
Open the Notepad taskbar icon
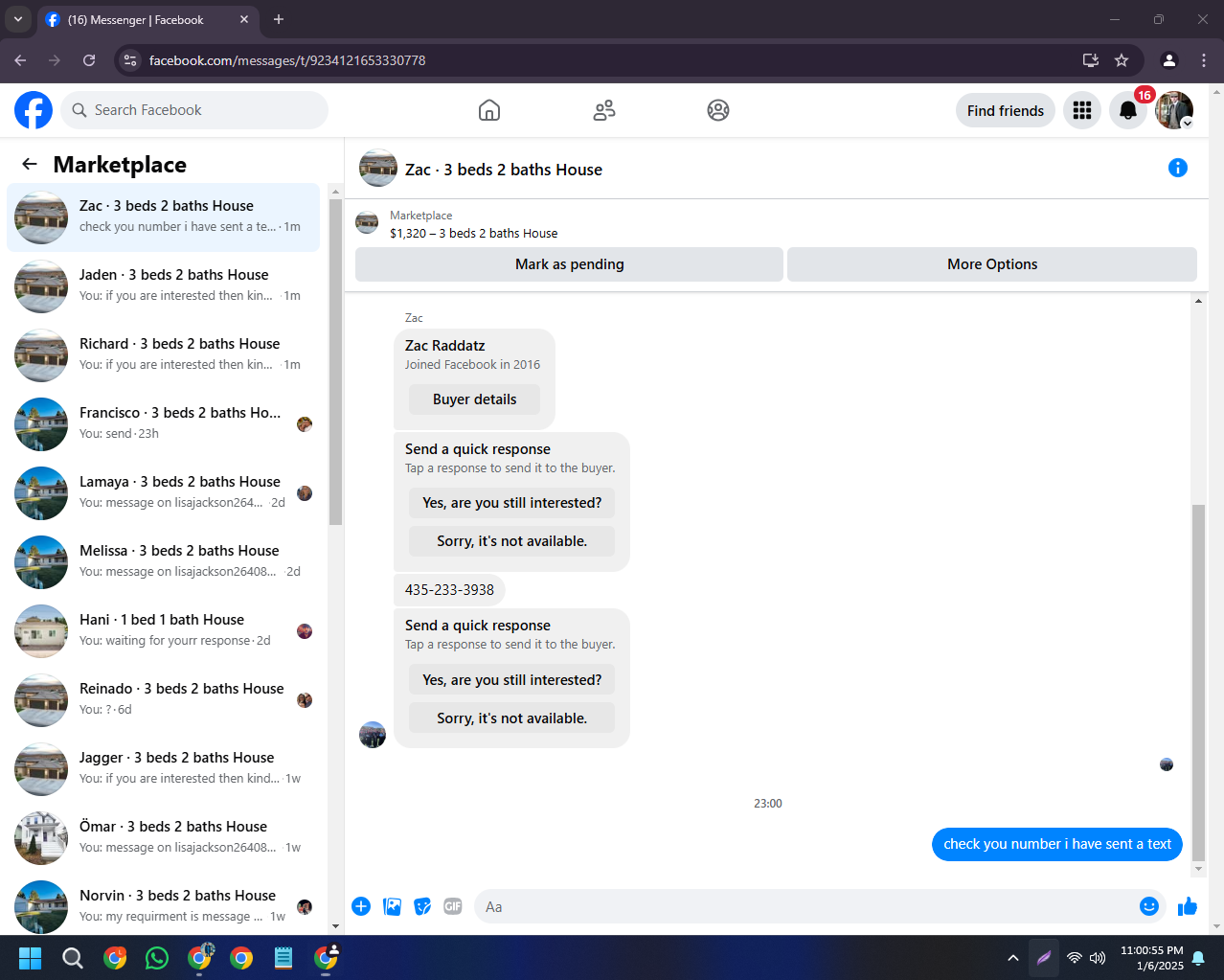(283, 958)
